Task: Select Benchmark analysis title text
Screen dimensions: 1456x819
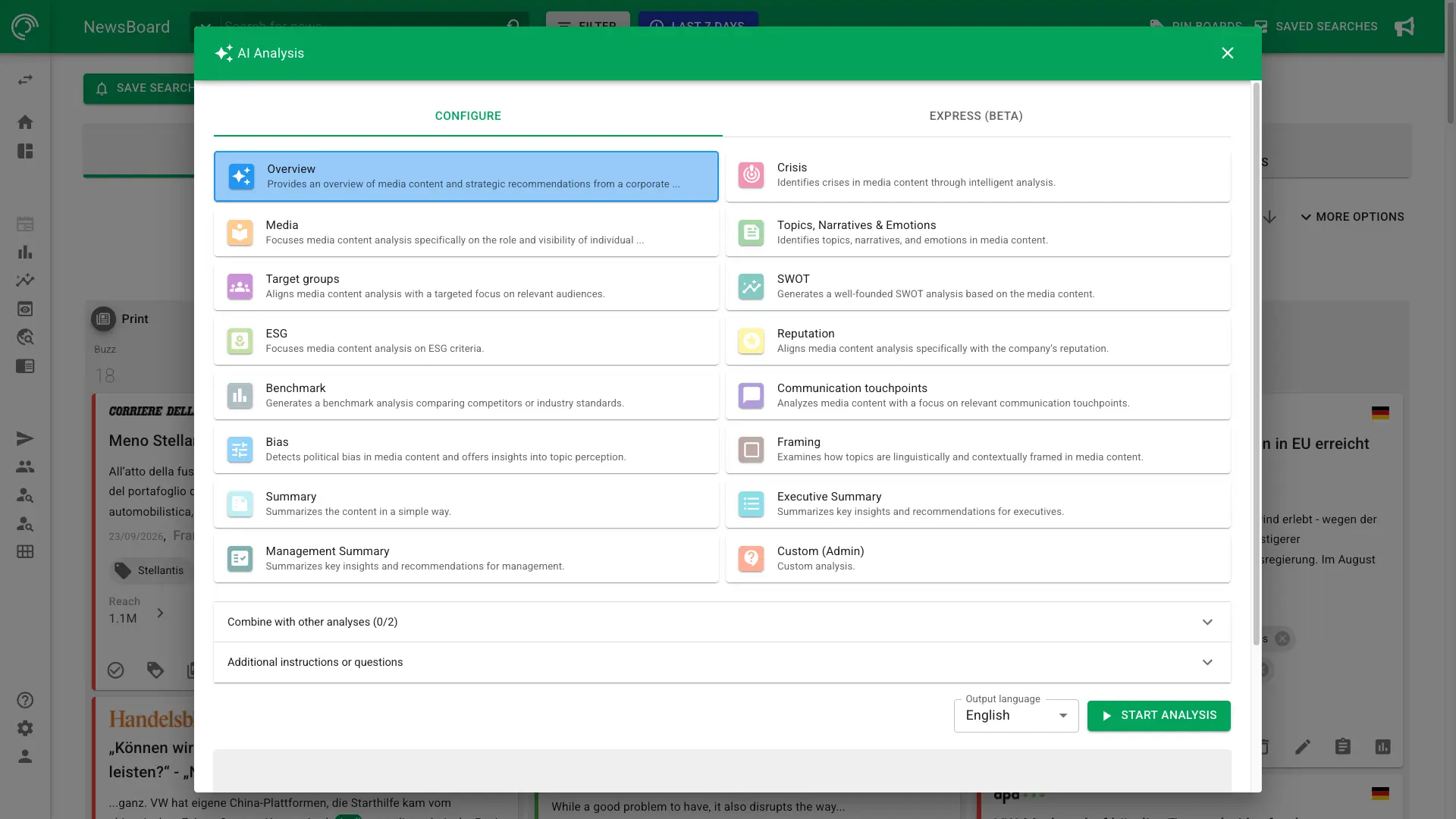Action: point(296,388)
